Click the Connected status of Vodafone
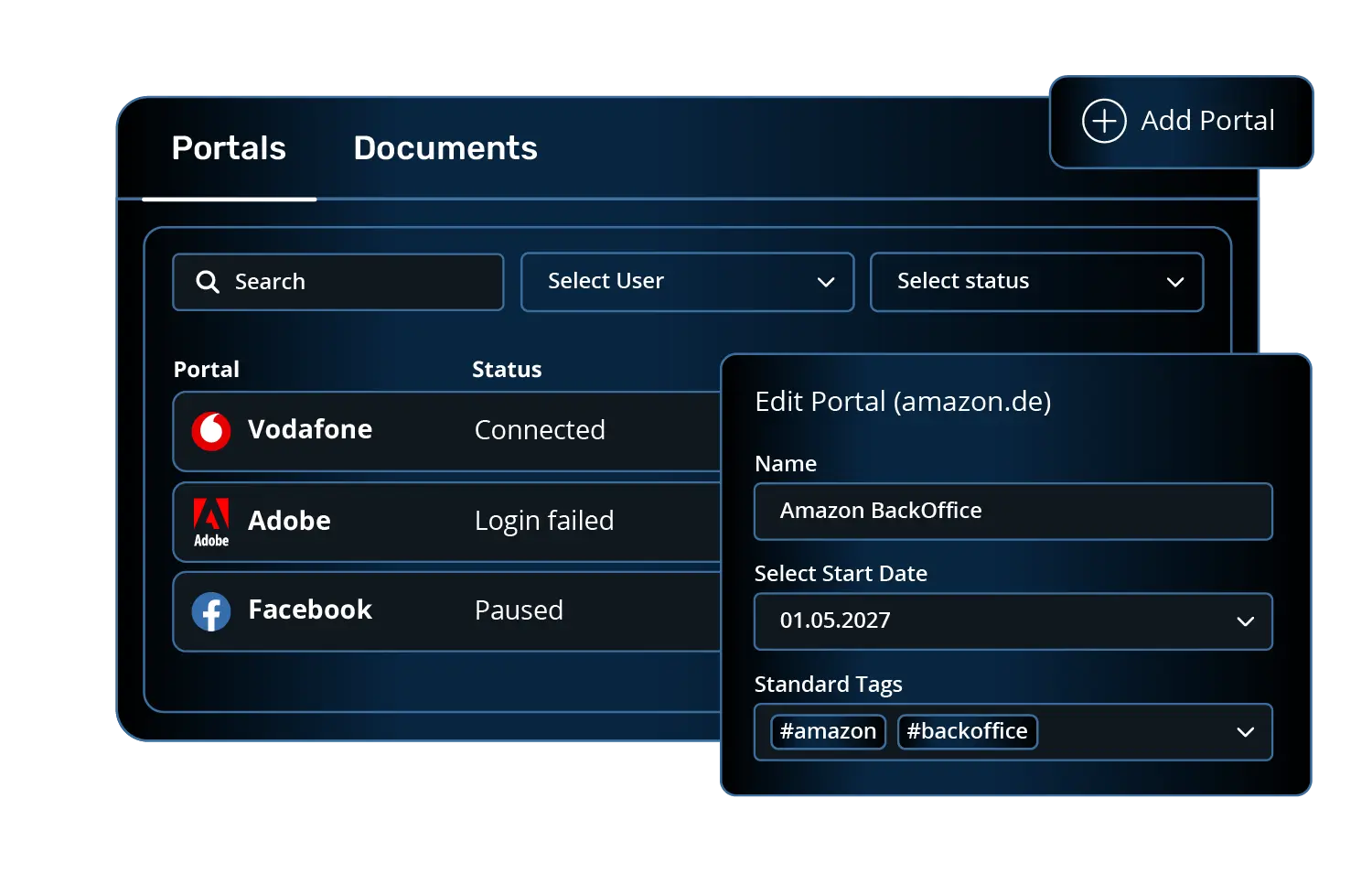 point(540,430)
